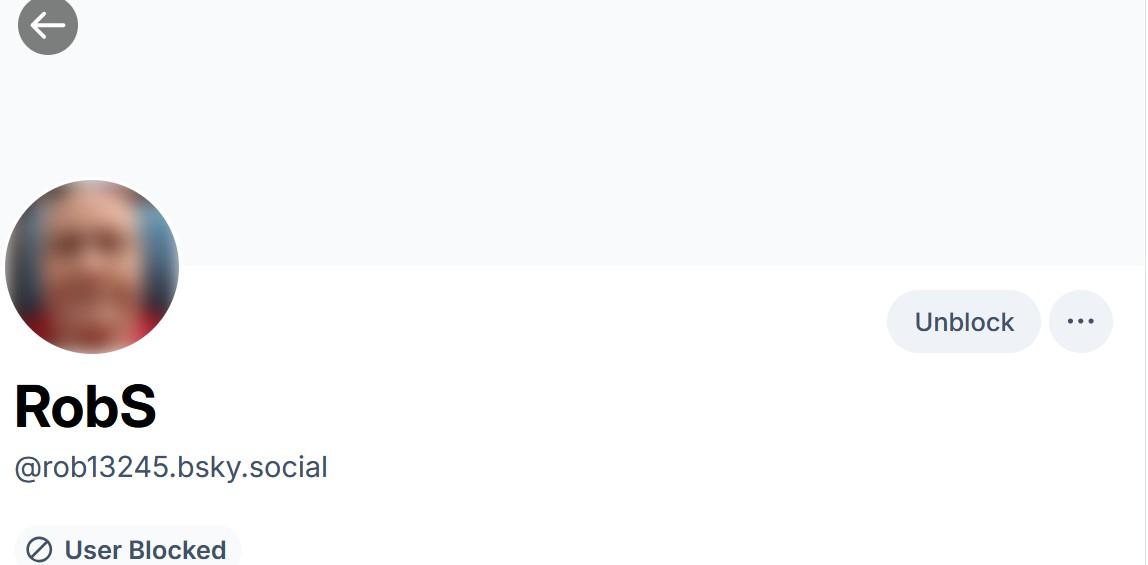Expand profile options via ellipsis button
Screen dimensions: 1148x565
pos(1080,322)
